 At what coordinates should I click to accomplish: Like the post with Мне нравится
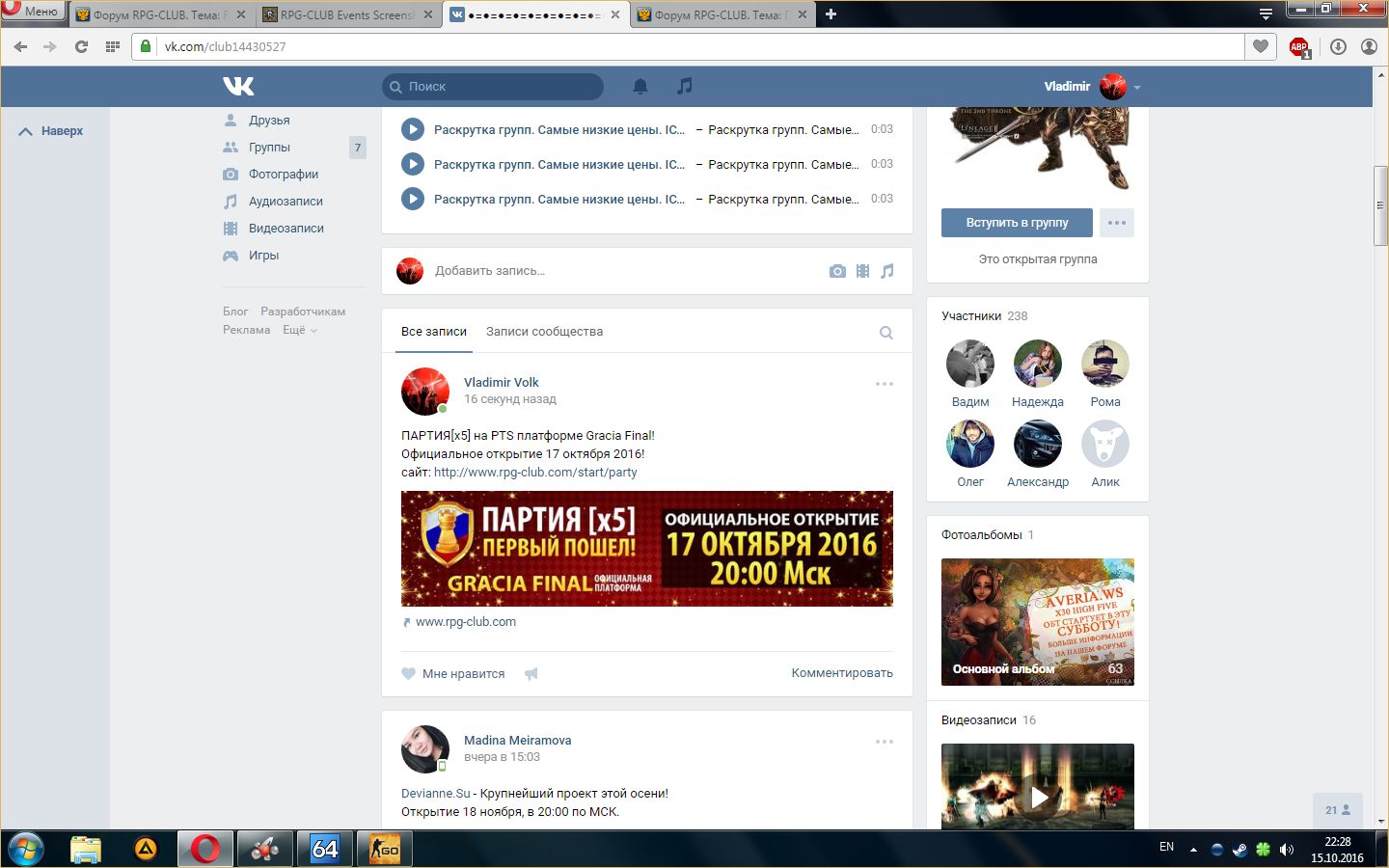(453, 673)
